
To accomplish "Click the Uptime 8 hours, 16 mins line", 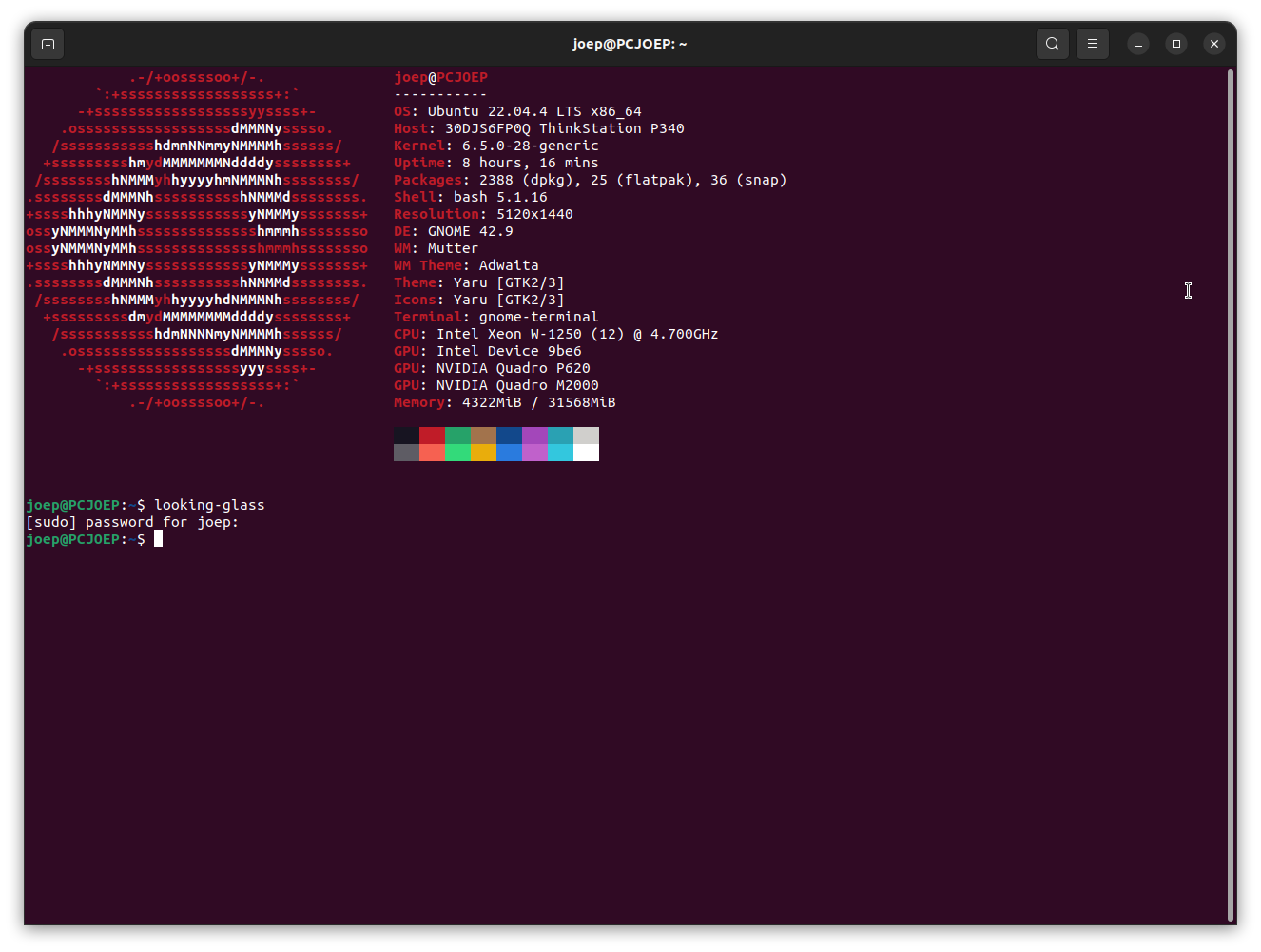I will 496,163.
